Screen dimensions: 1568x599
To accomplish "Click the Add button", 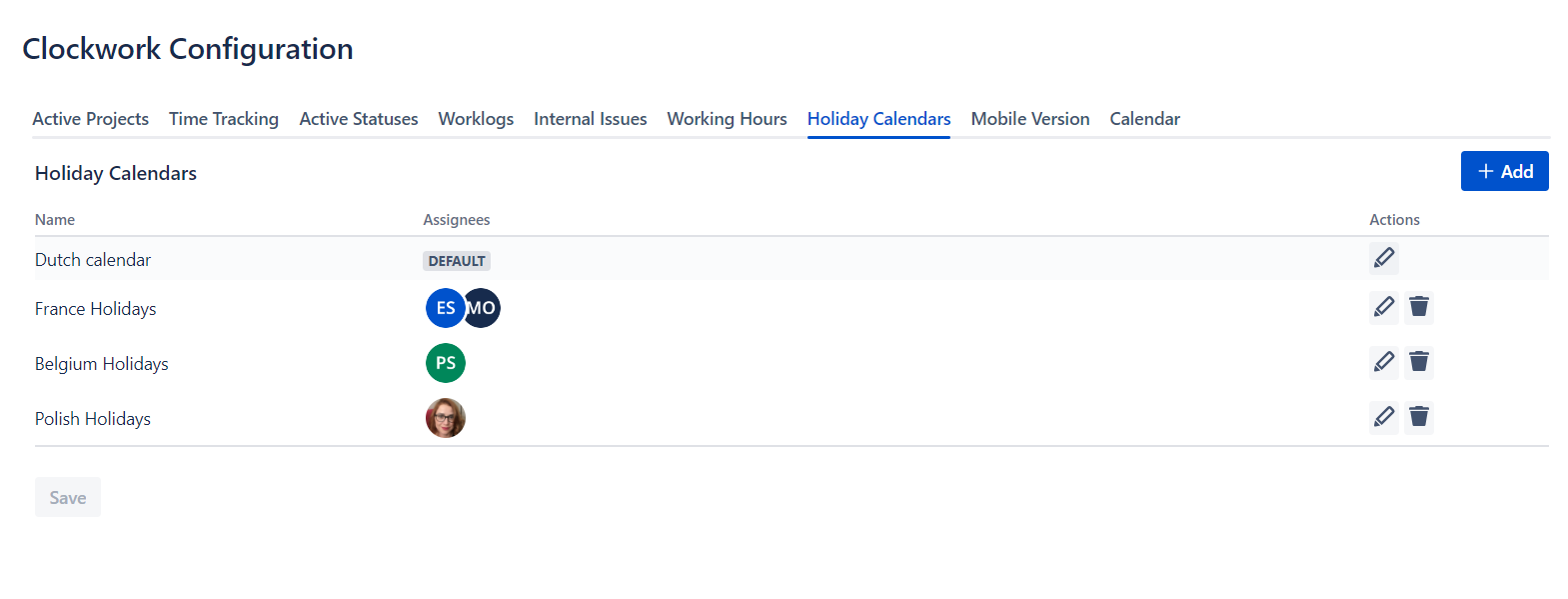I will [x=1504, y=171].
